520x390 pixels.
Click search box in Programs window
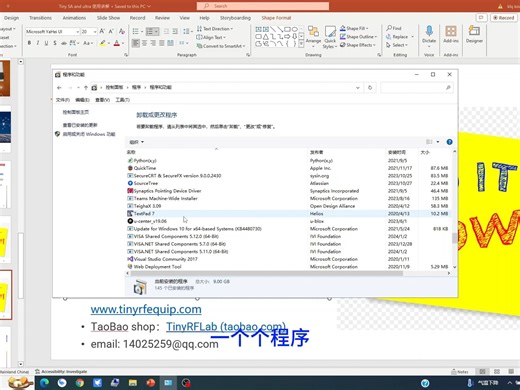(416, 88)
